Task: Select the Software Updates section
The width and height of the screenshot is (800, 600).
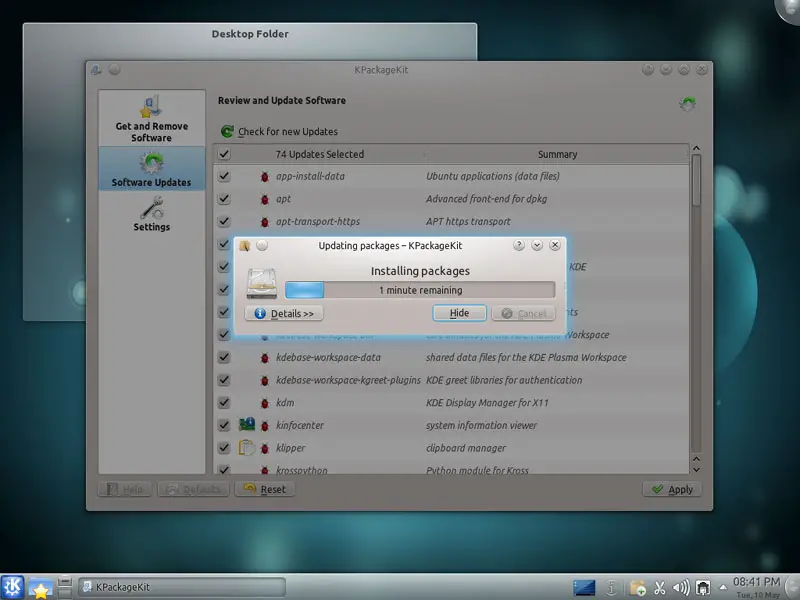Action: [x=152, y=169]
